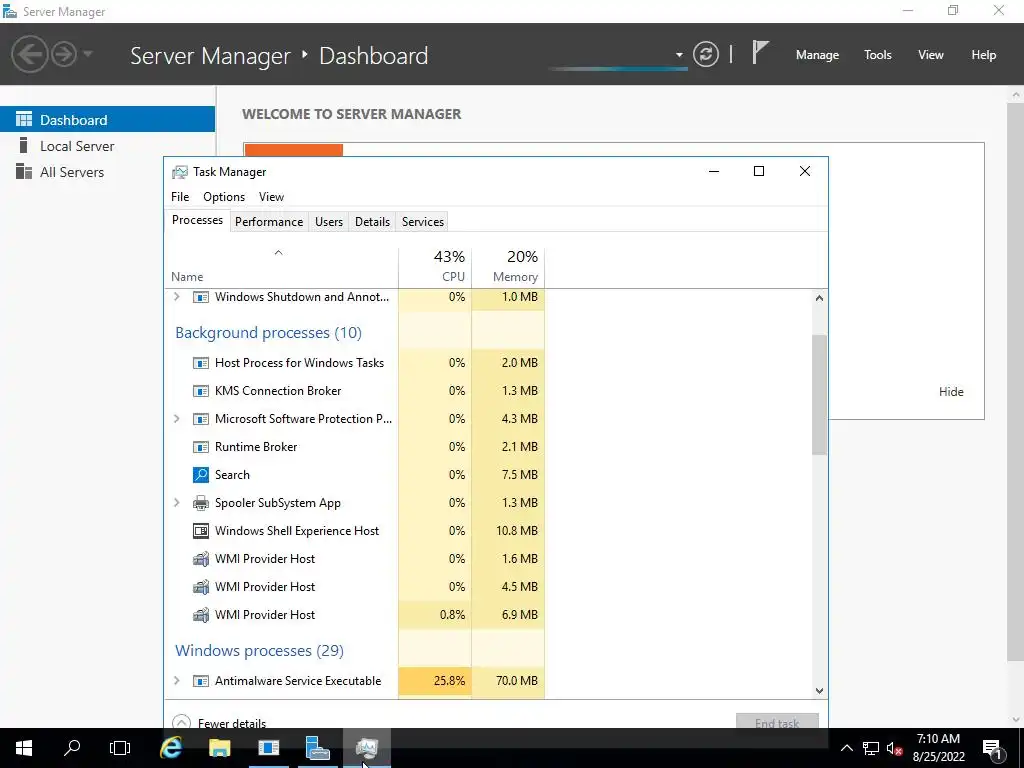Image resolution: width=1024 pixels, height=768 pixels.
Task: Click the network tray icon
Action: click(x=871, y=748)
